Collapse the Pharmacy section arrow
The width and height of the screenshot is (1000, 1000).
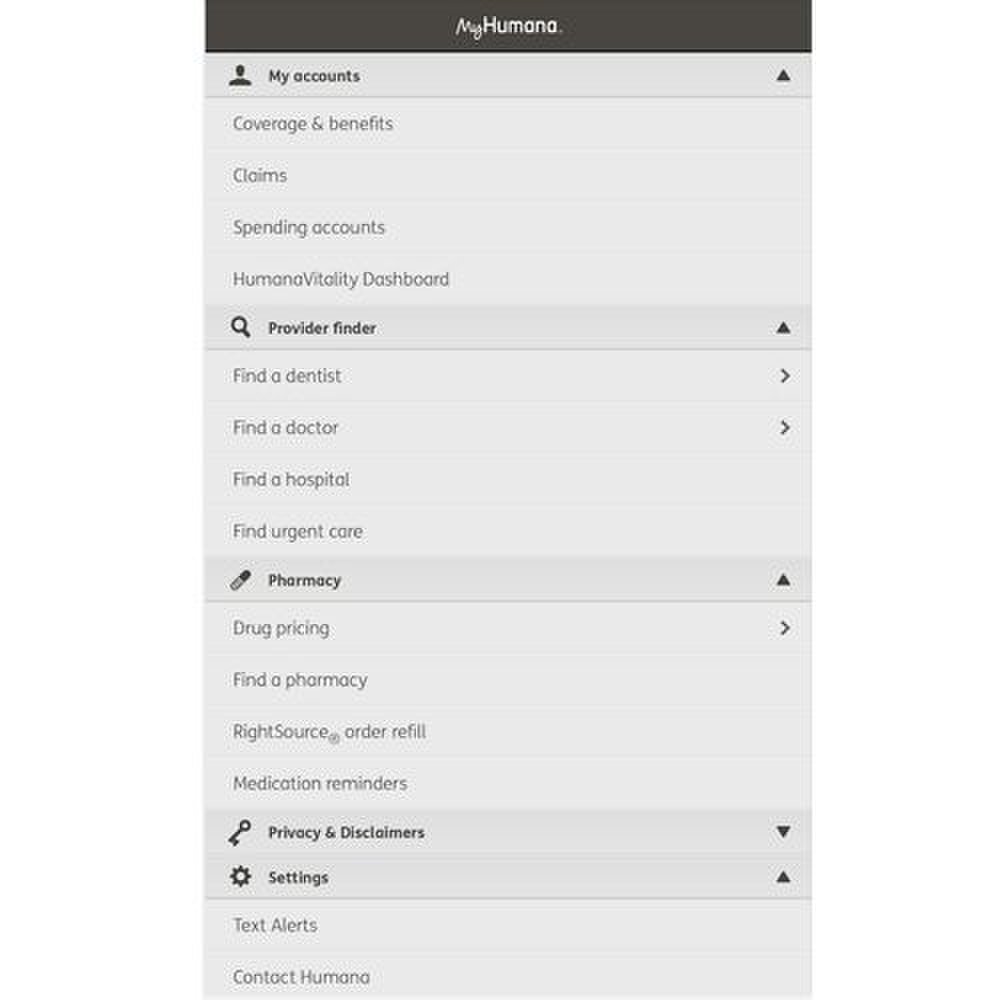click(783, 580)
